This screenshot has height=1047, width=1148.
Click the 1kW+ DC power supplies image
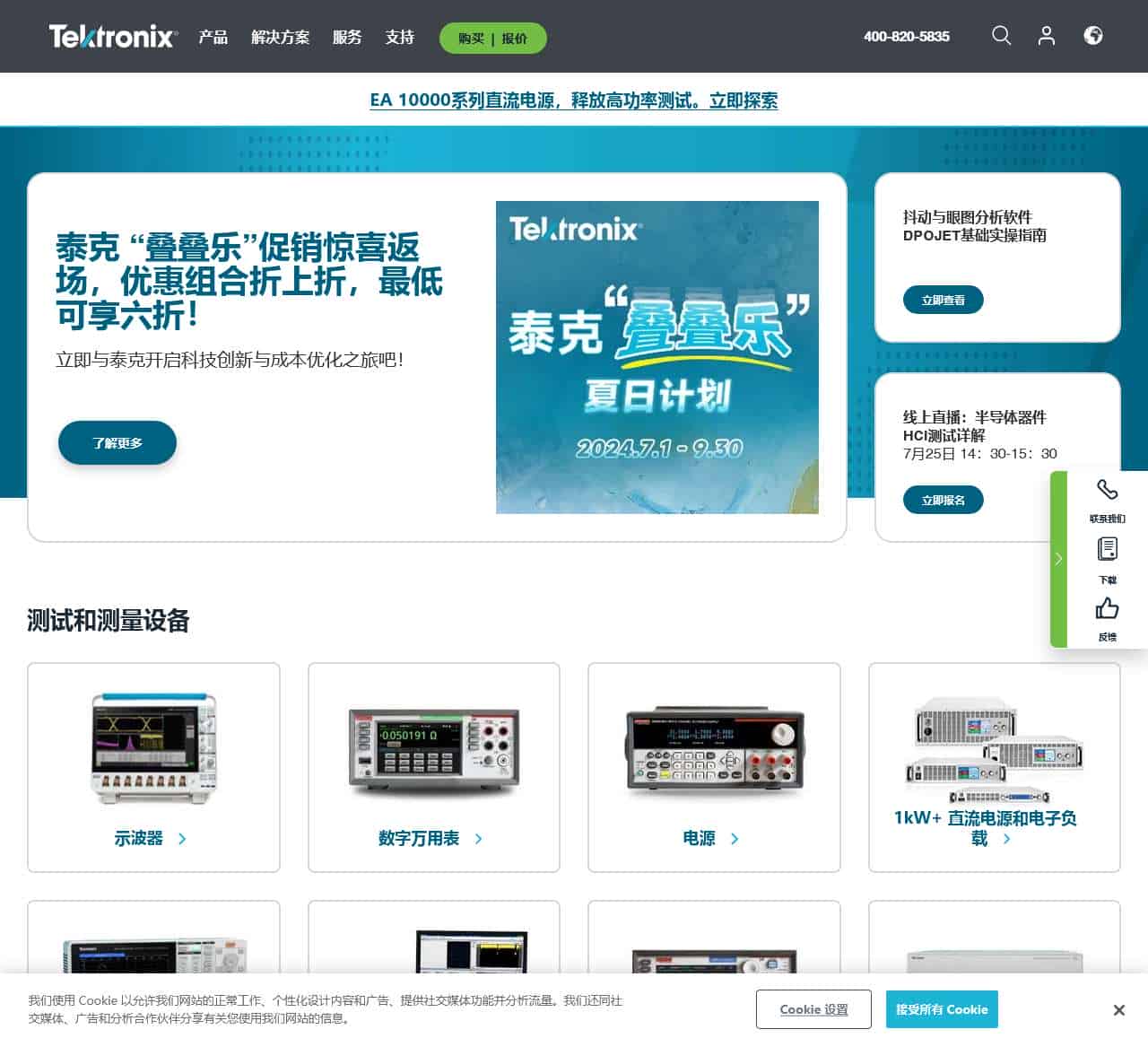(x=995, y=750)
